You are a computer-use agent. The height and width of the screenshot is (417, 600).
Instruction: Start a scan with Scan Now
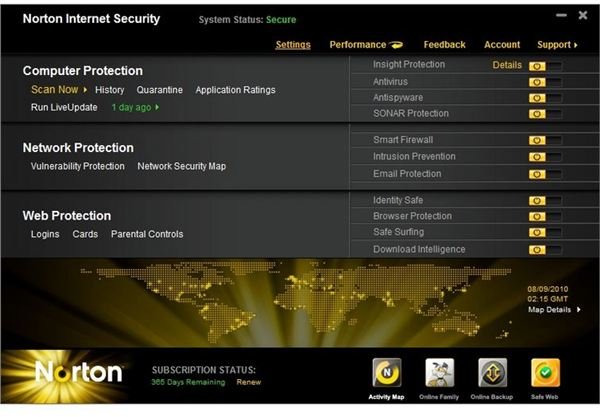[54, 90]
